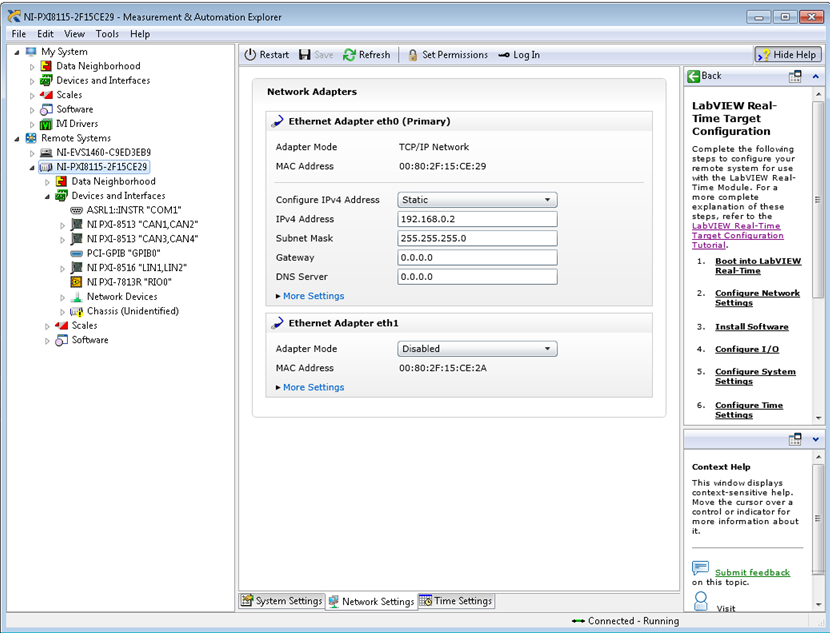Open LabVIEW Real-Time Target Configuration Tutorial link
The width and height of the screenshot is (830, 633).
pos(737,236)
